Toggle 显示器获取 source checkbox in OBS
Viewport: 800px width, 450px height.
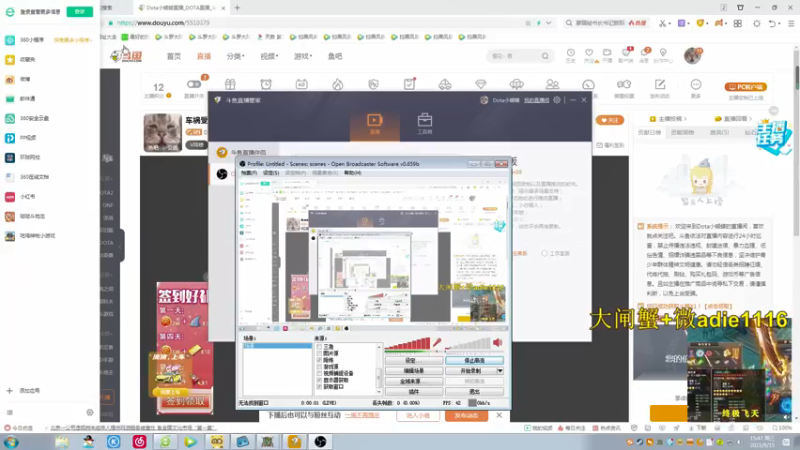pos(319,380)
